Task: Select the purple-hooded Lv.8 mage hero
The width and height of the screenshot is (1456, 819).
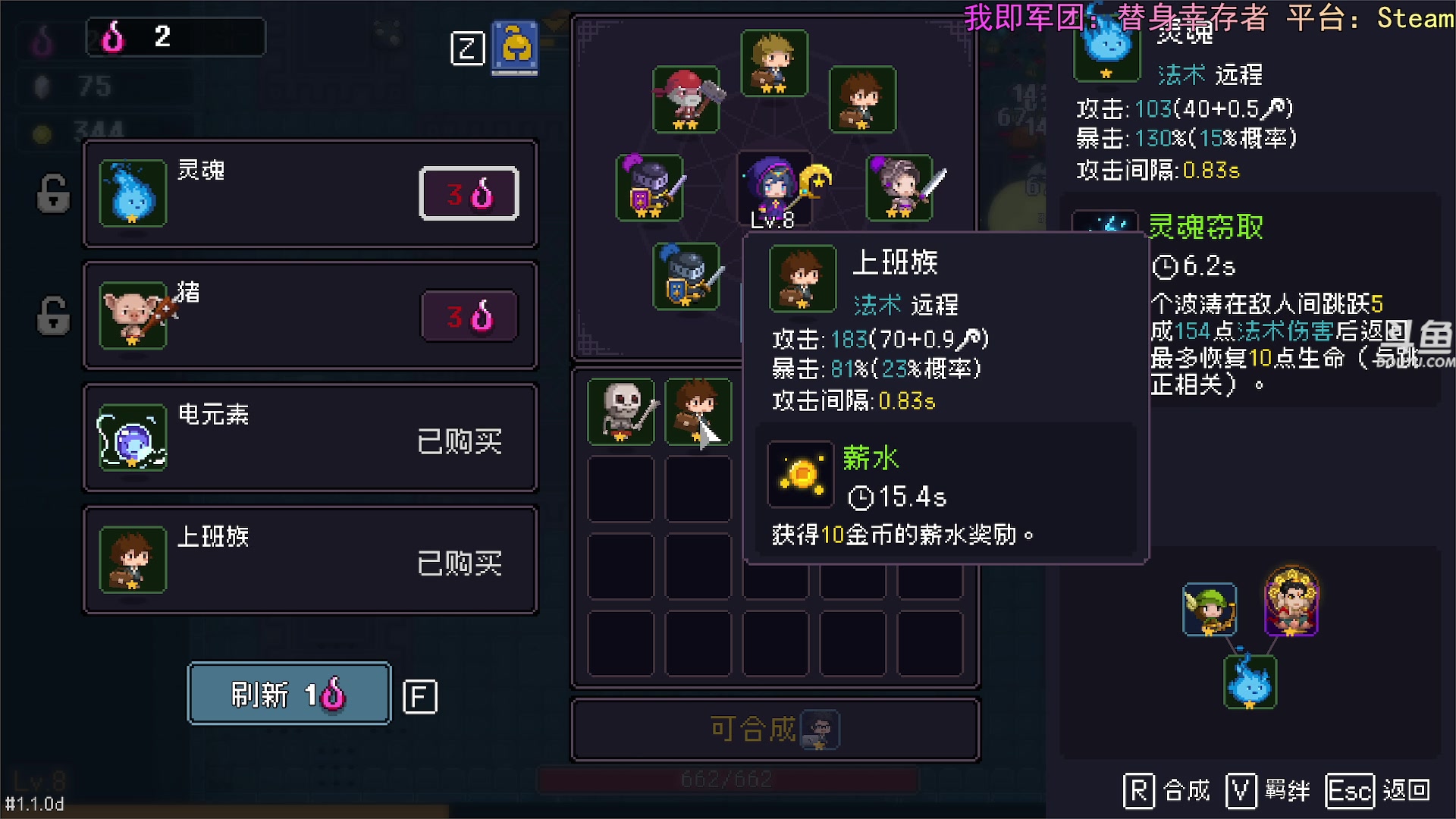Action: (773, 187)
